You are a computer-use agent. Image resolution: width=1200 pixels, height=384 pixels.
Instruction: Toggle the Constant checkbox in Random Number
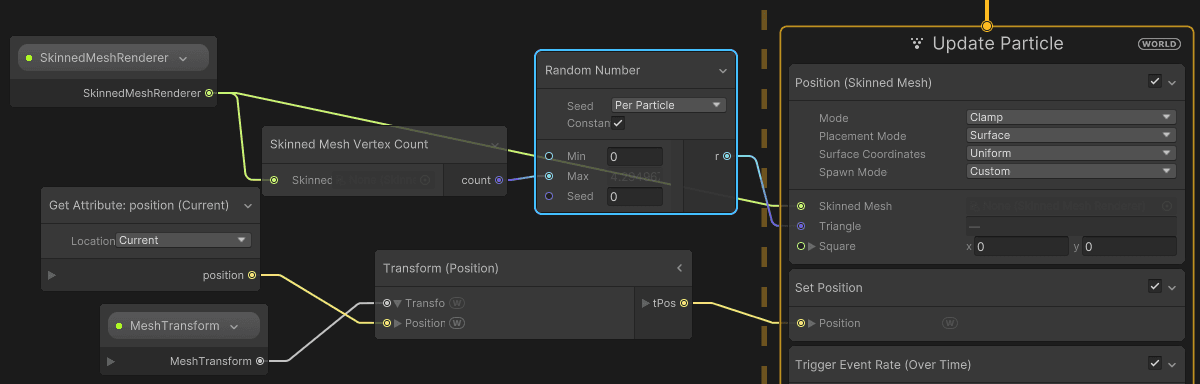pyautogui.click(x=618, y=123)
